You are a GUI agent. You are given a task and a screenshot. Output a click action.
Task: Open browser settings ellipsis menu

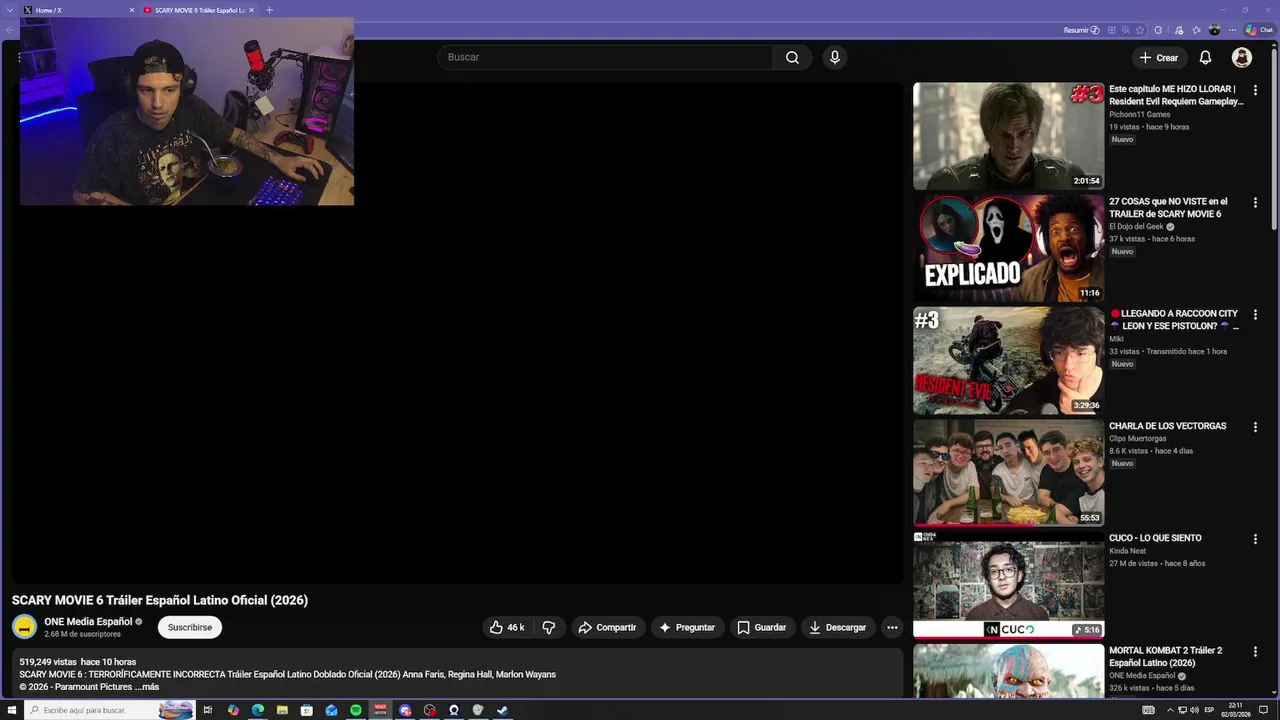pos(1231,30)
